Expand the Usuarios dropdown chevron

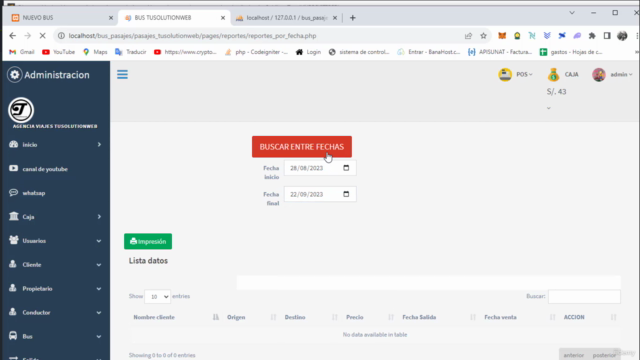point(99,241)
